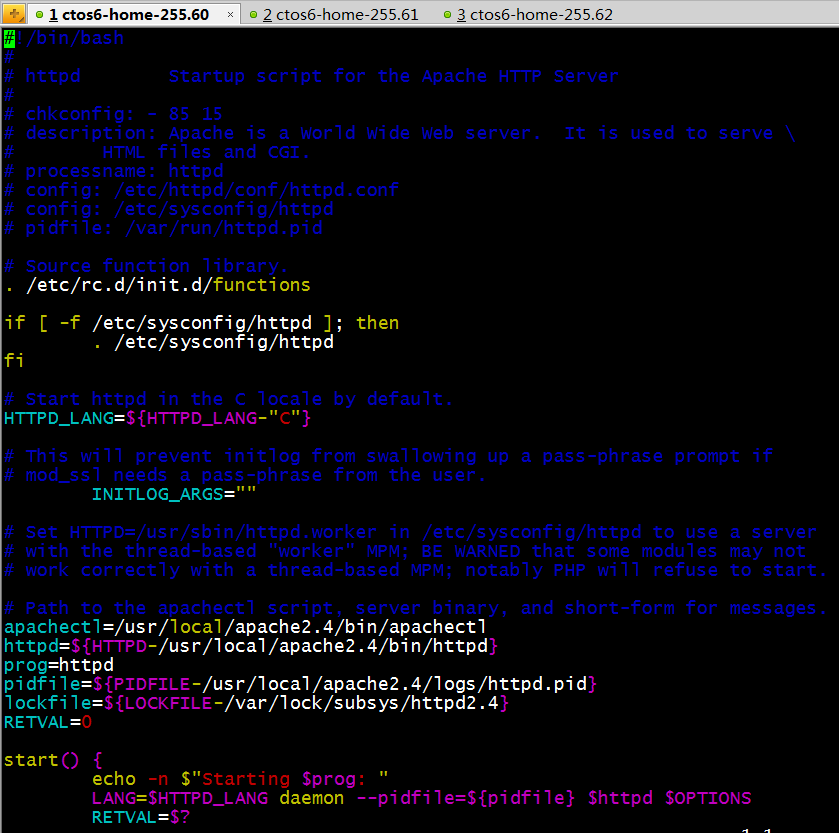Click the green status dot on tab 3
The image size is (839, 833).
point(447,14)
